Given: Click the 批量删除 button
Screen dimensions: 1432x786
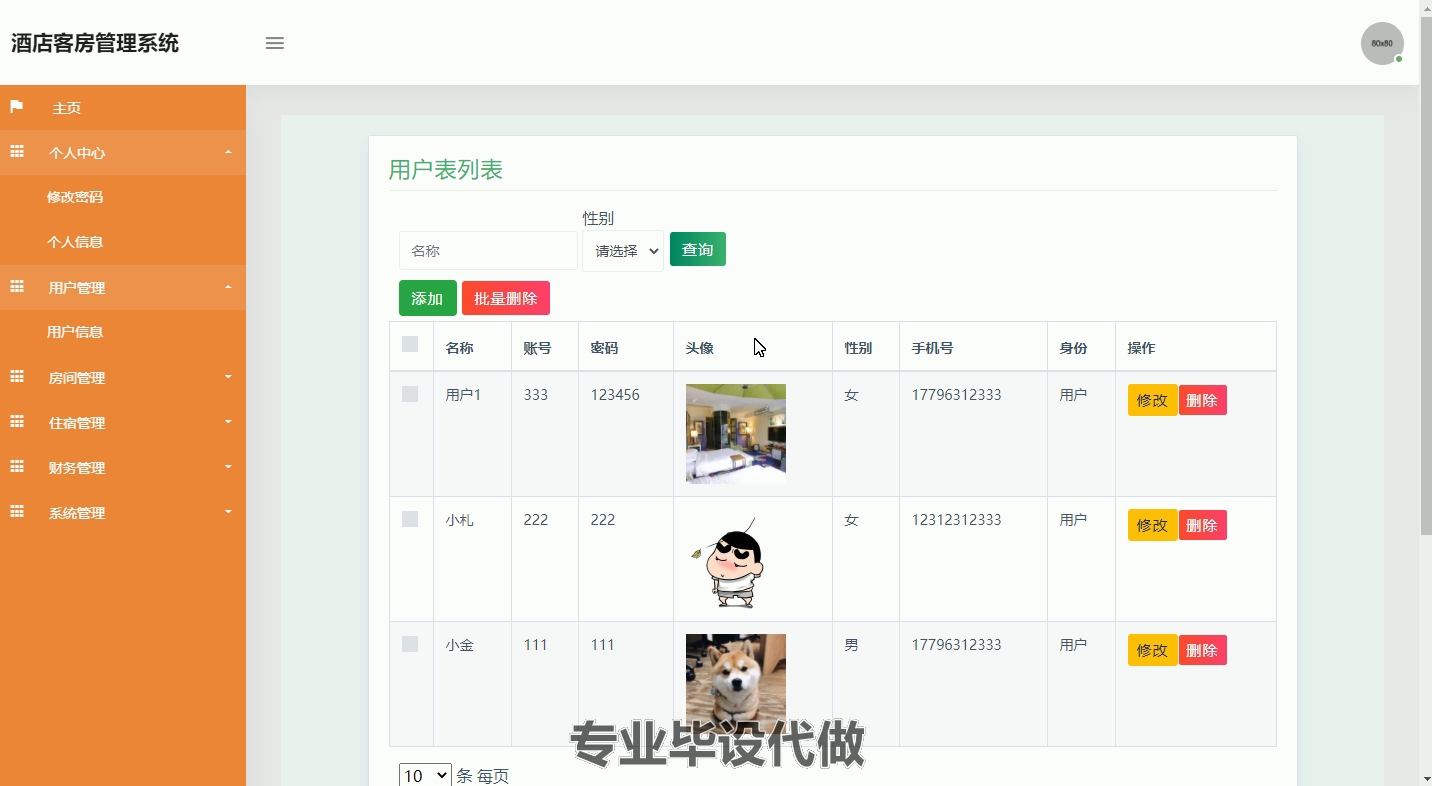Looking at the screenshot, I should pyautogui.click(x=506, y=298).
